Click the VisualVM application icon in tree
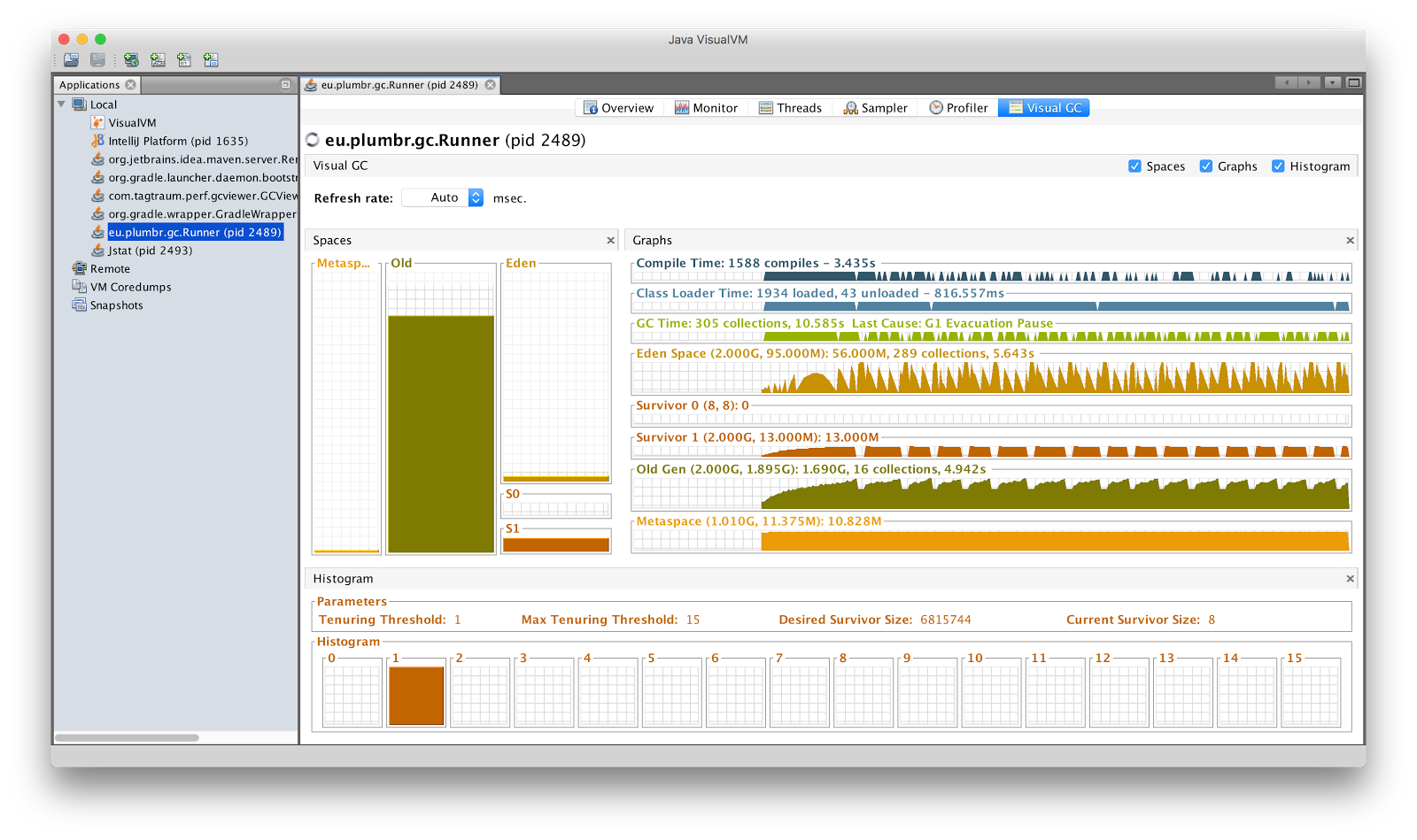This screenshot has width=1417, height=840. [x=97, y=123]
